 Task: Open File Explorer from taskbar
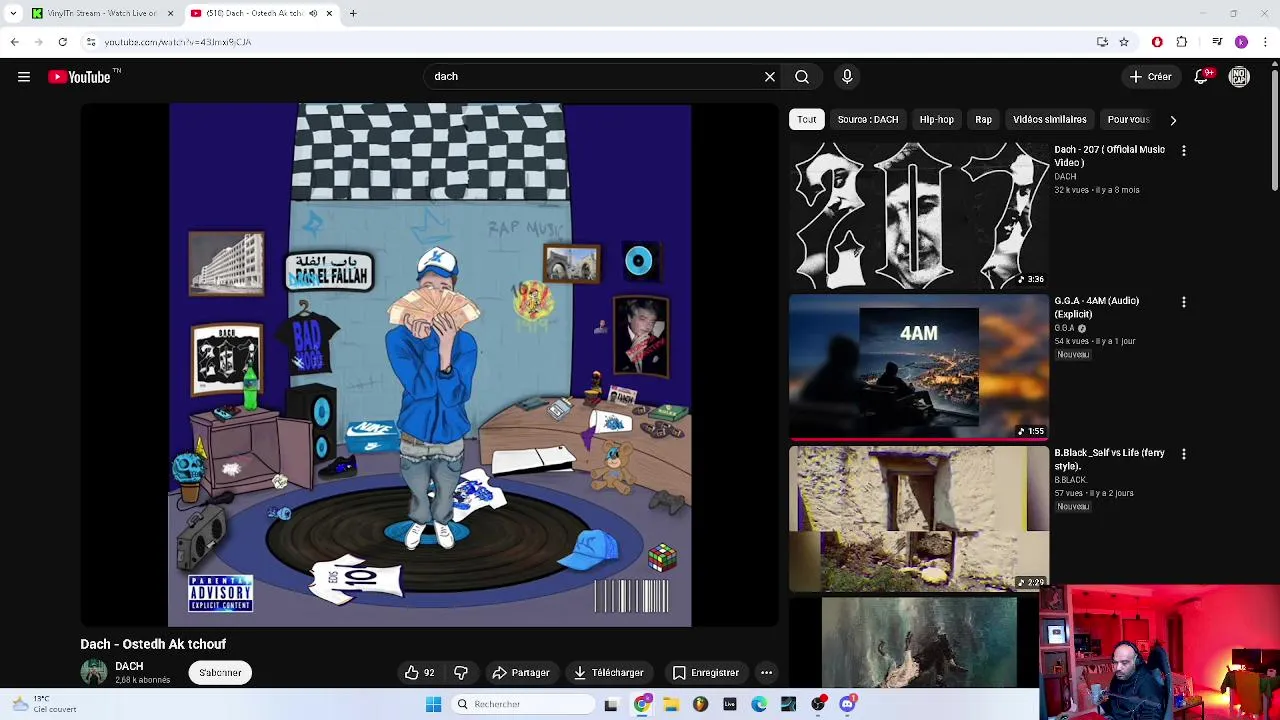671,705
